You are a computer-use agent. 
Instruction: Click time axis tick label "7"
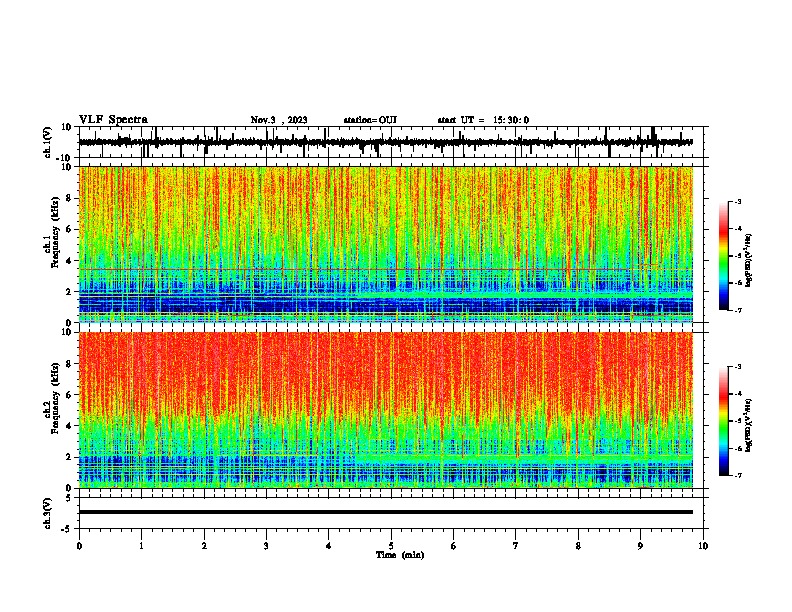(x=516, y=546)
